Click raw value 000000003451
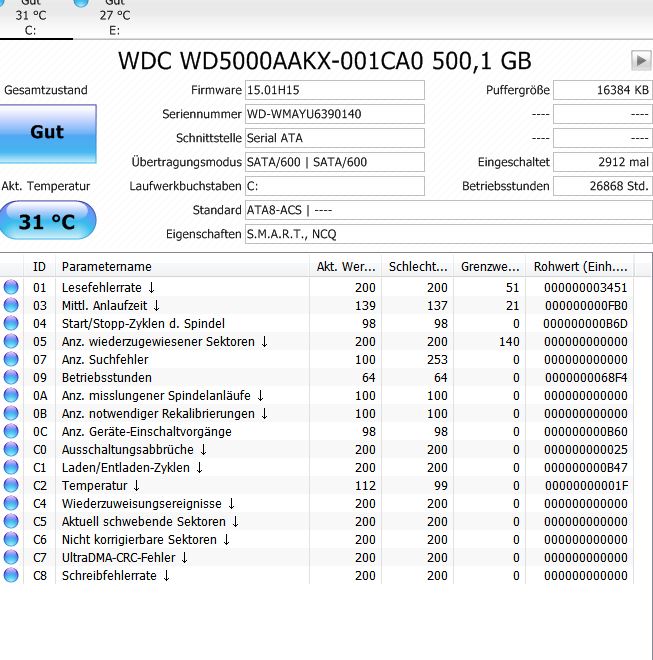 pyautogui.click(x=586, y=287)
